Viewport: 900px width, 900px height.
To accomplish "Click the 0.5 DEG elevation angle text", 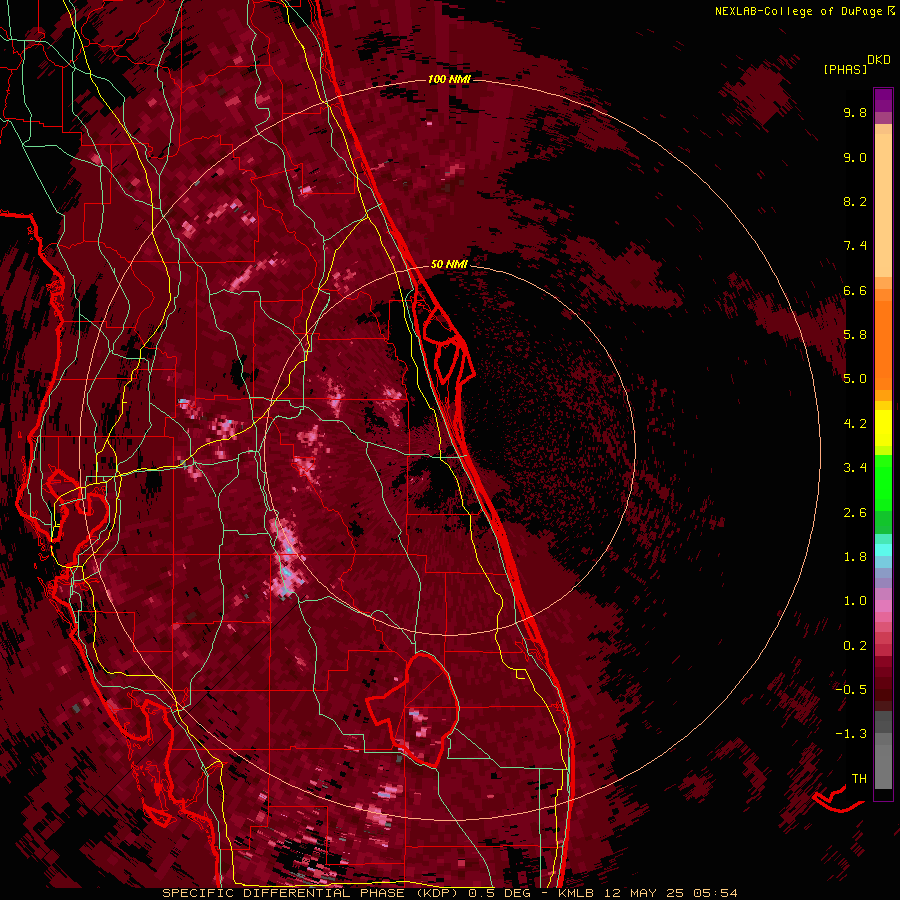I will pos(499,893).
